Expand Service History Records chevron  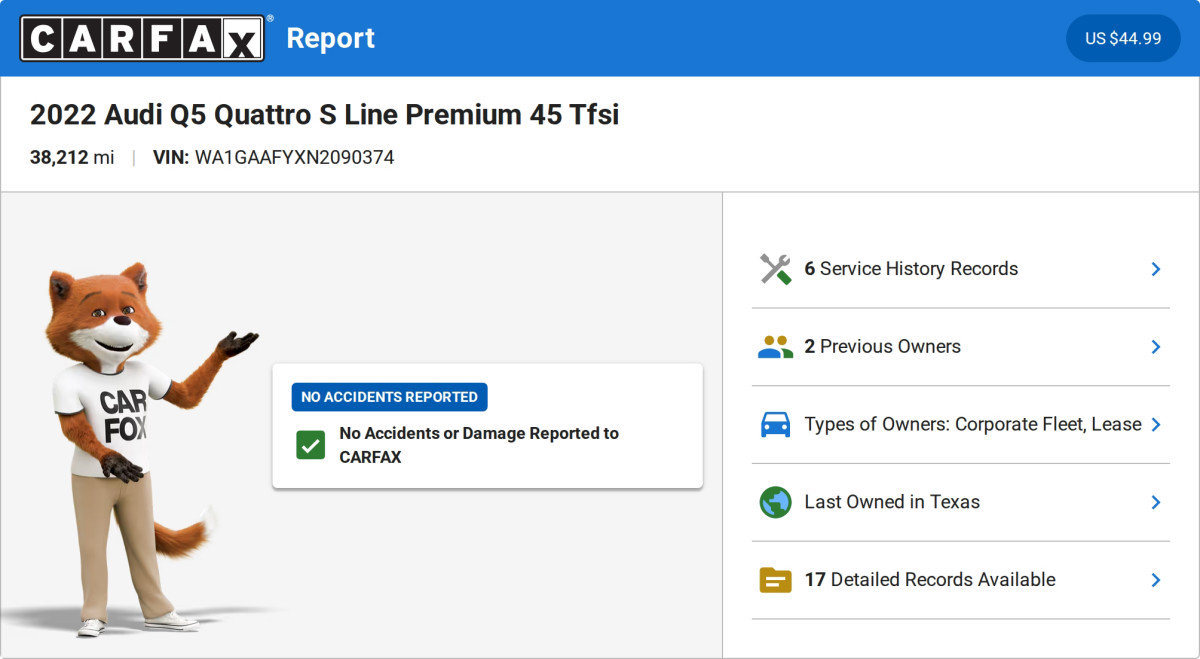click(1155, 269)
